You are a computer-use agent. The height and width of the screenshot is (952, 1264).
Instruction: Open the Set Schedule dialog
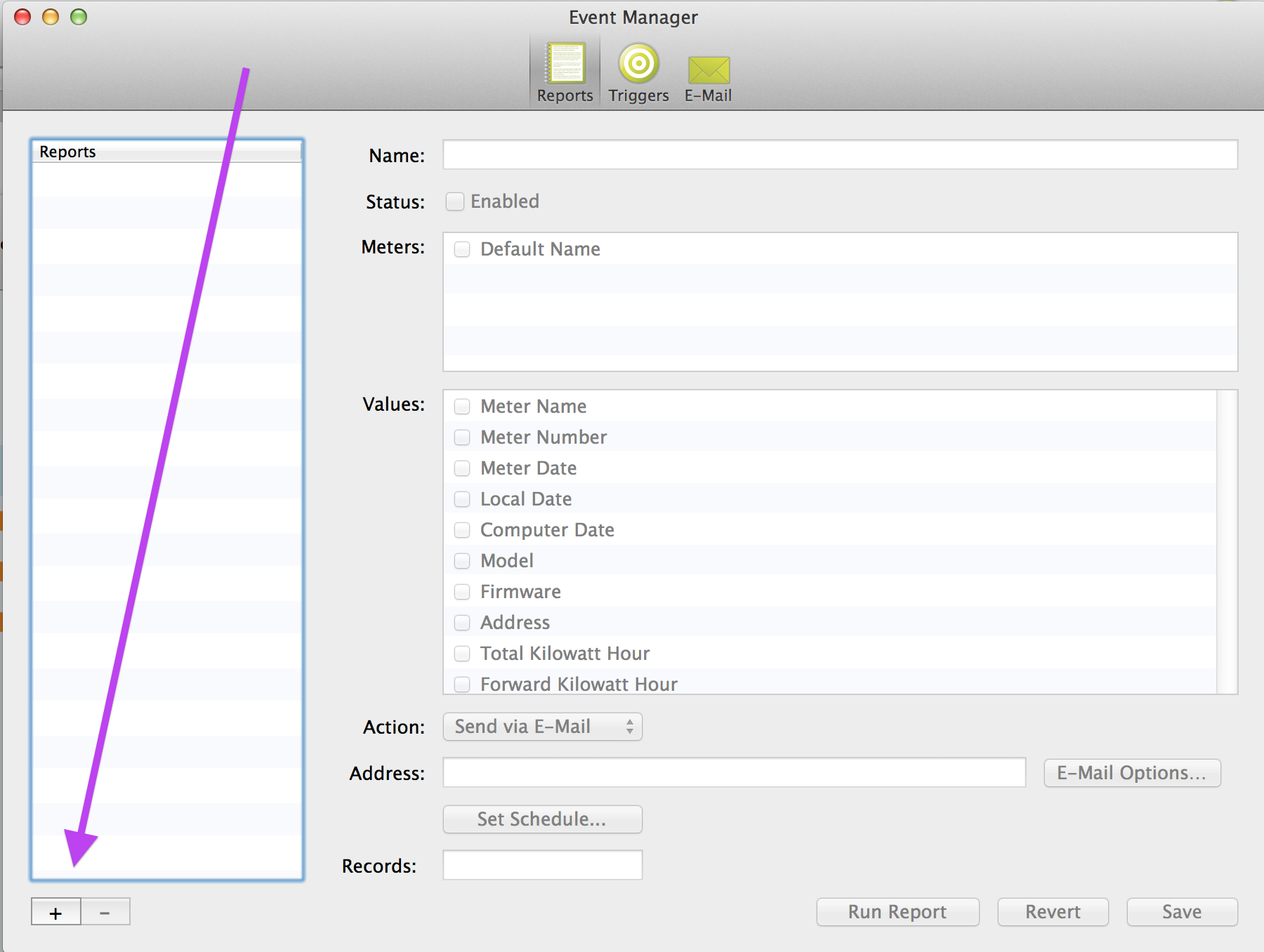point(542,819)
